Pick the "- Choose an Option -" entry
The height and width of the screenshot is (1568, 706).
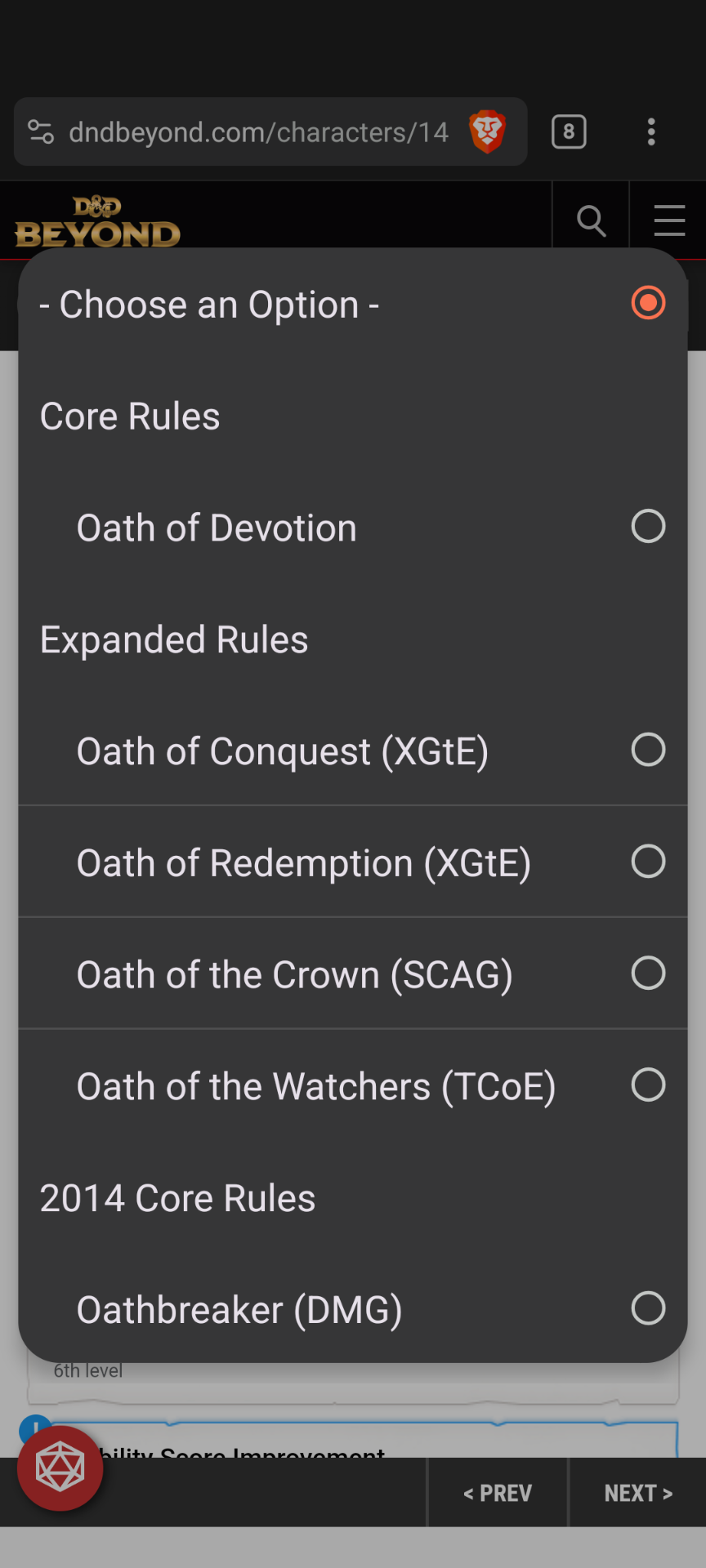[209, 305]
